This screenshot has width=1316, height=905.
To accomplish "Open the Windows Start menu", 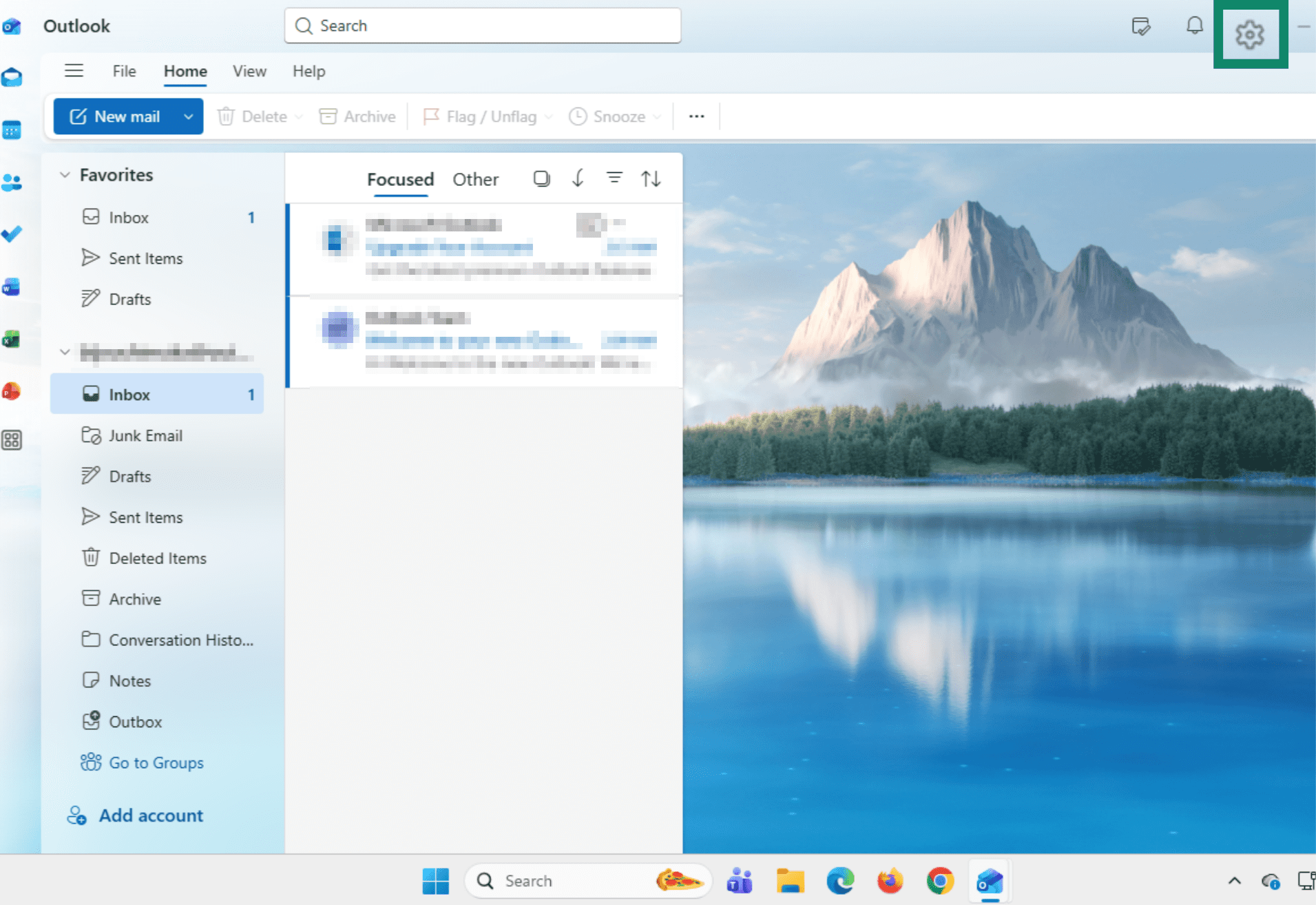I will tap(435, 881).
